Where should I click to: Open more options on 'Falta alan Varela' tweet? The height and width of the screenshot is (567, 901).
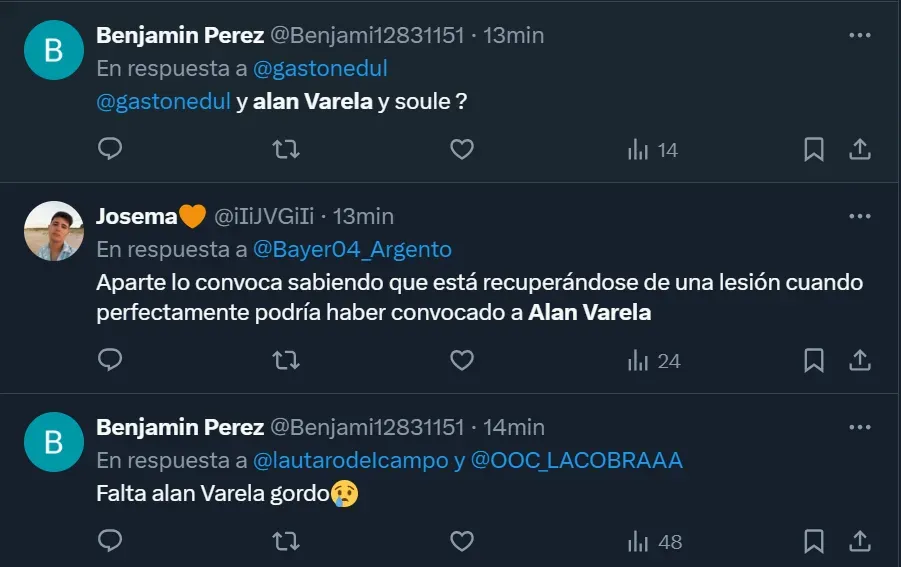tap(859, 427)
